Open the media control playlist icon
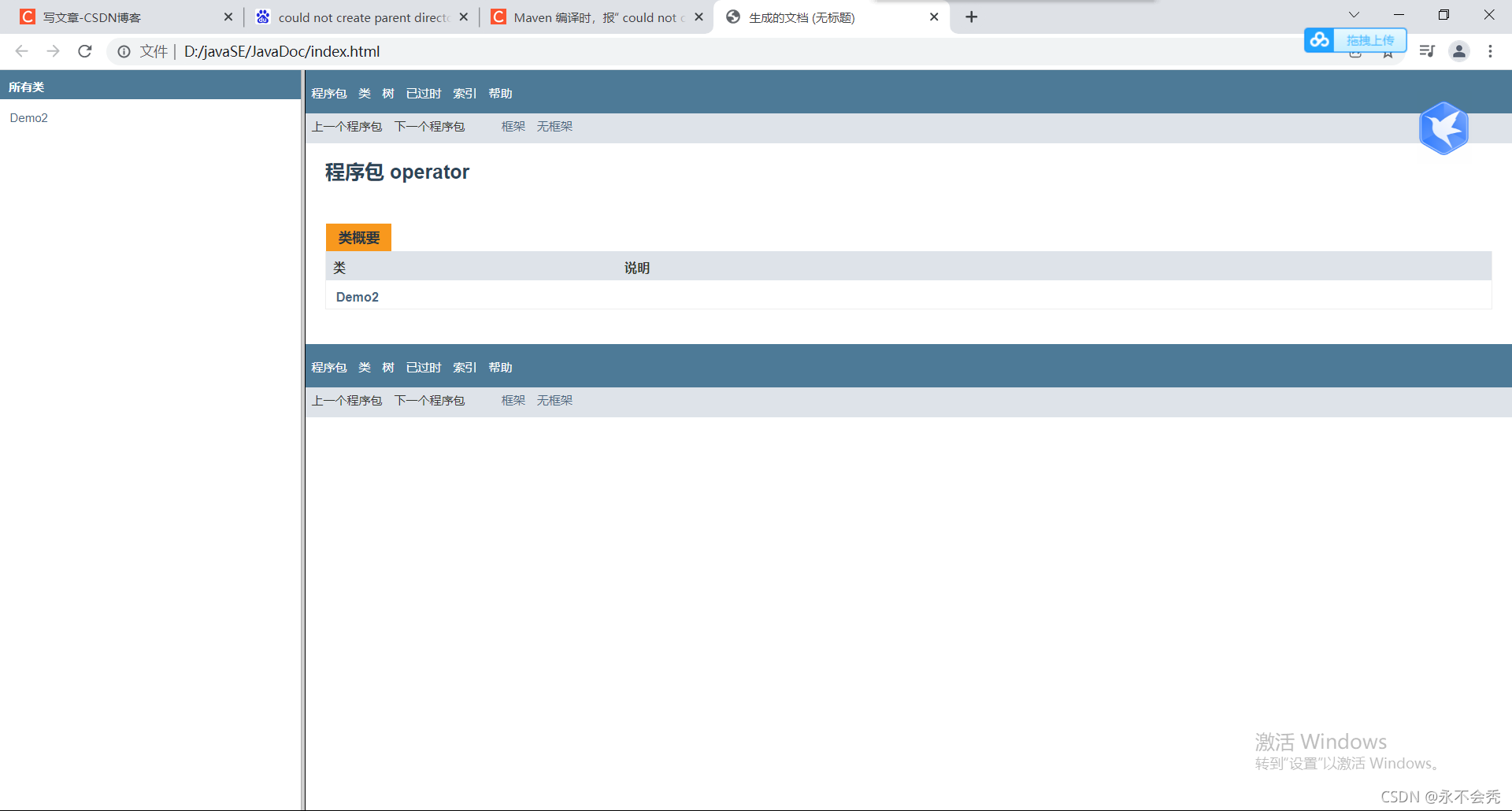 point(1427,51)
